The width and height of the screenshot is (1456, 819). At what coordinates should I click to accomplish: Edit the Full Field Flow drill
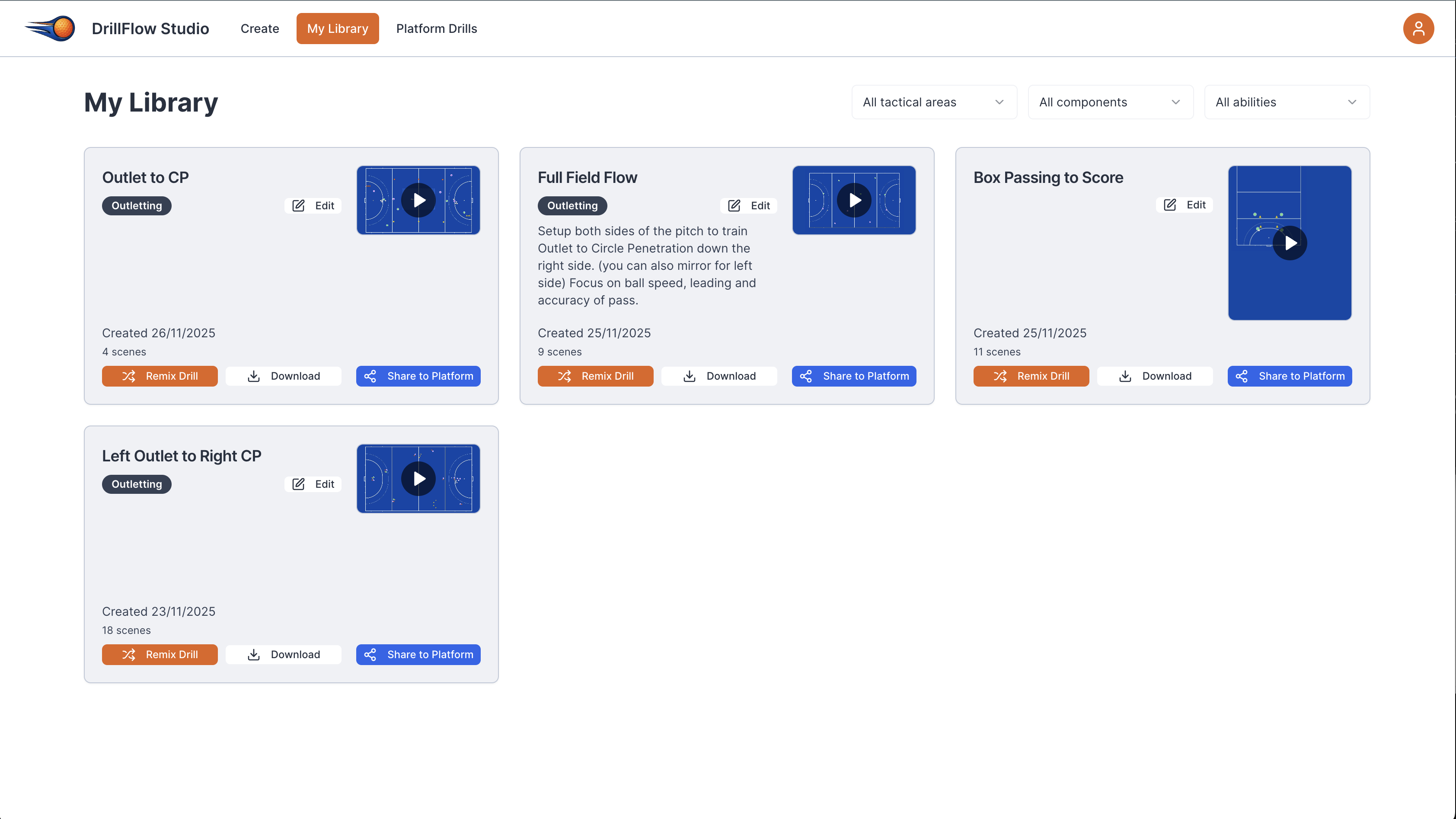tap(748, 206)
